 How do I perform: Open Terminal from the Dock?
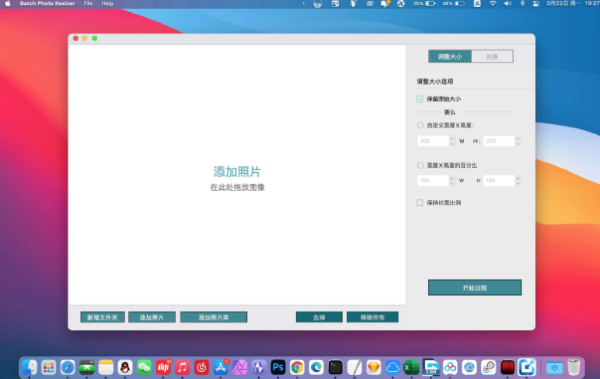[336, 368]
